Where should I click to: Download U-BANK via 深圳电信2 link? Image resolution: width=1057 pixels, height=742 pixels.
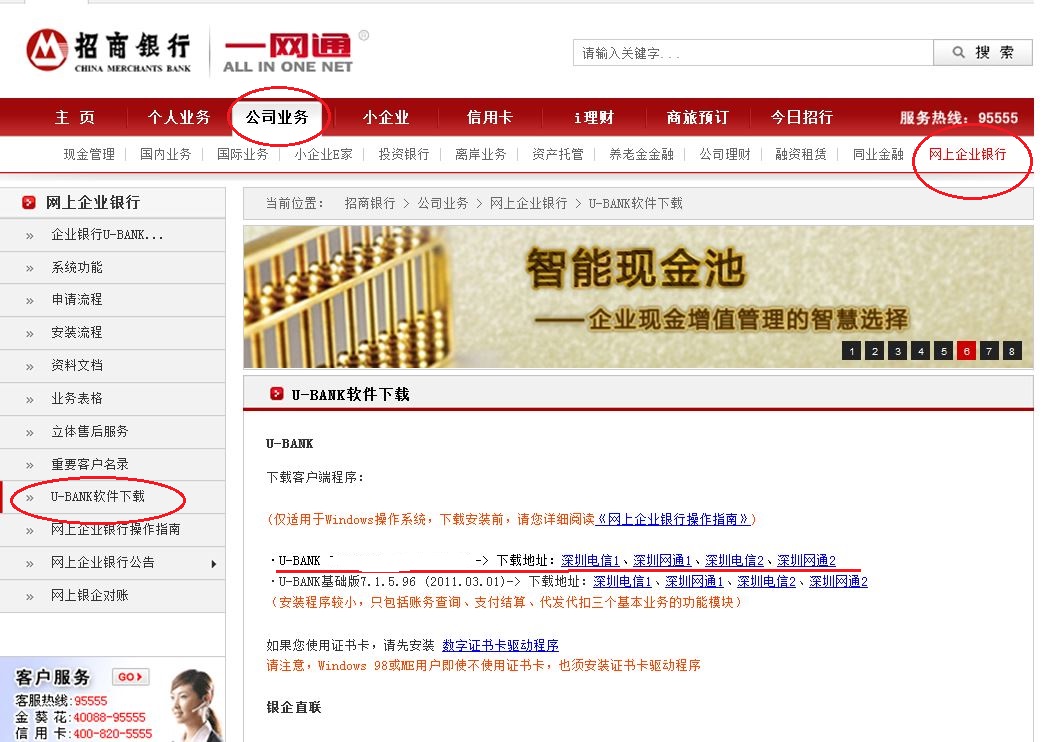[x=734, y=561]
